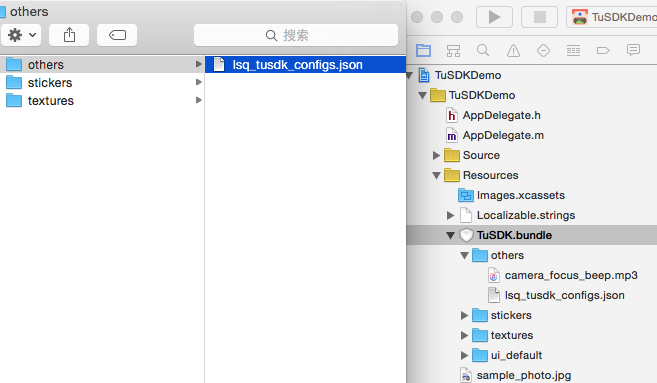Open the Finder action gear menu
The height and width of the screenshot is (383, 657).
point(21,35)
